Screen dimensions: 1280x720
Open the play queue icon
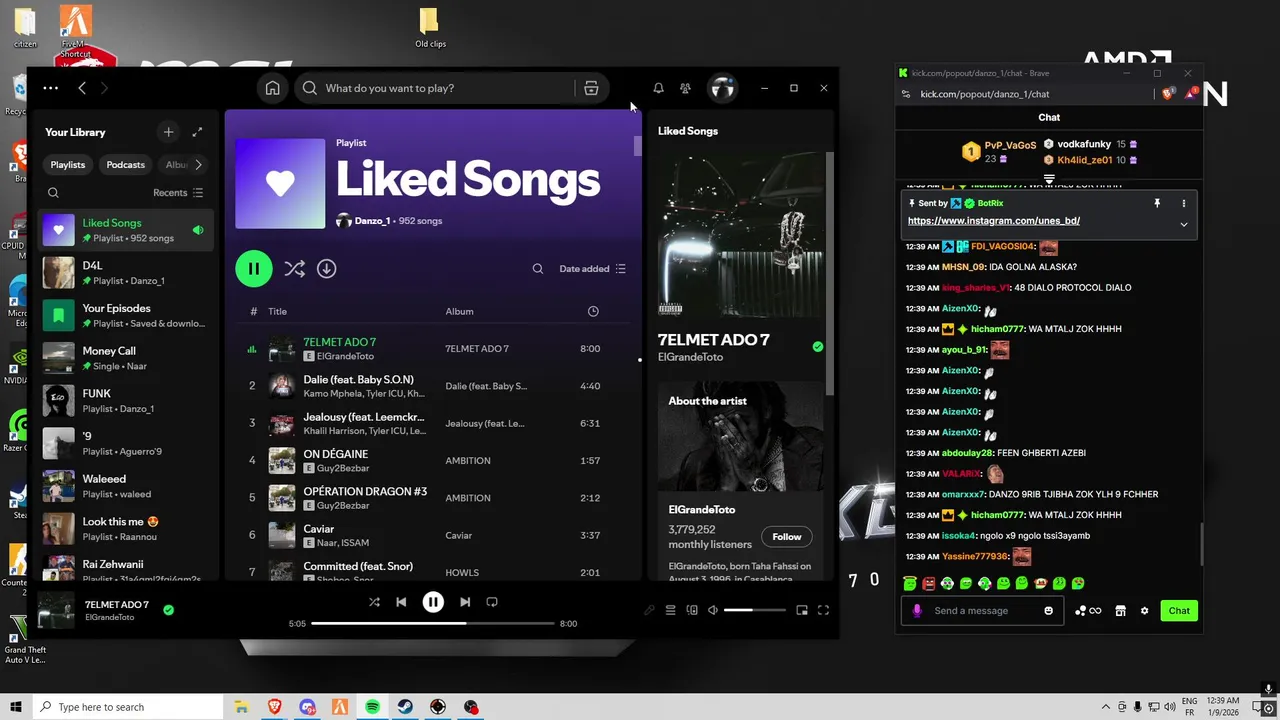671,610
